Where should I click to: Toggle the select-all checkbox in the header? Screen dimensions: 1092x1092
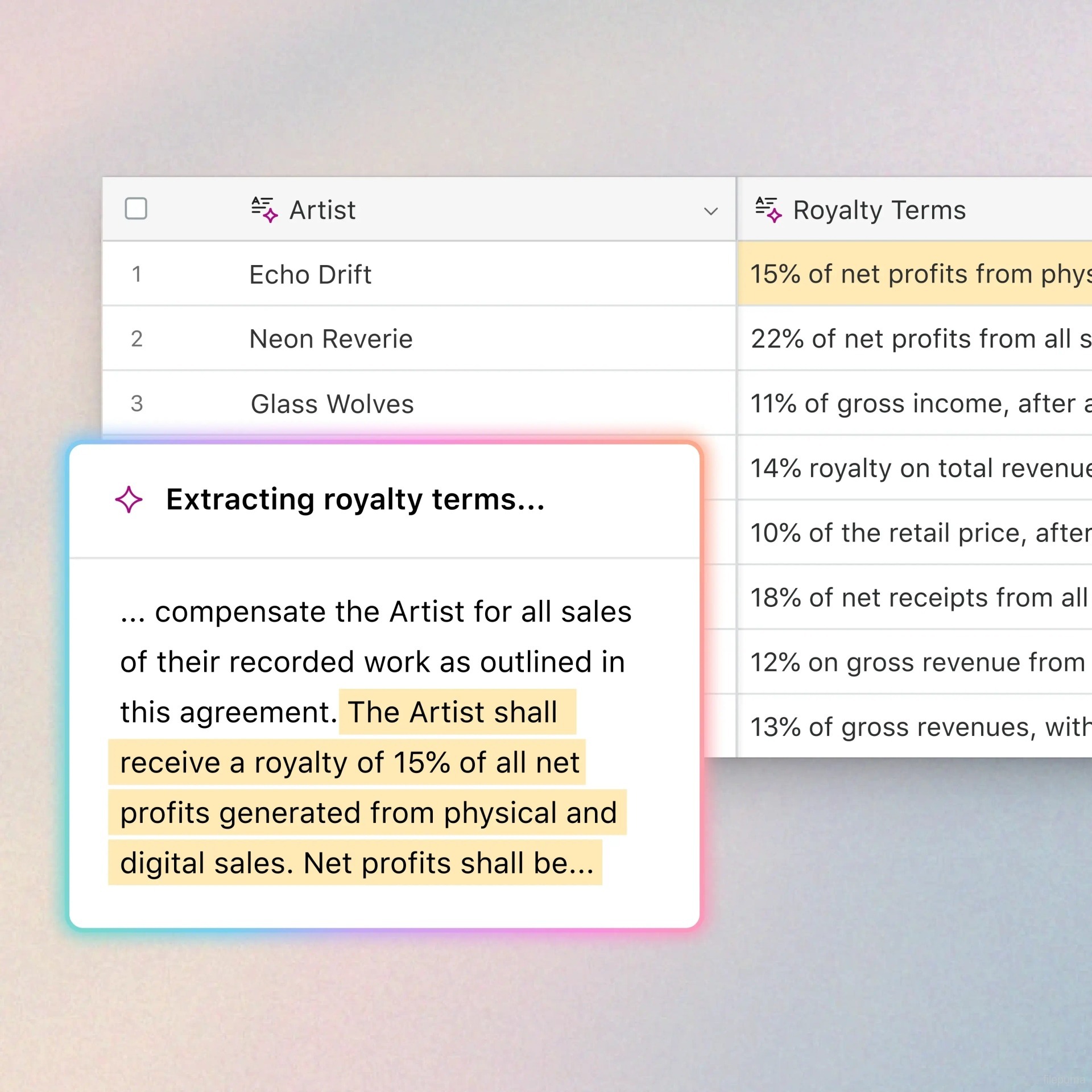coord(136,209)
